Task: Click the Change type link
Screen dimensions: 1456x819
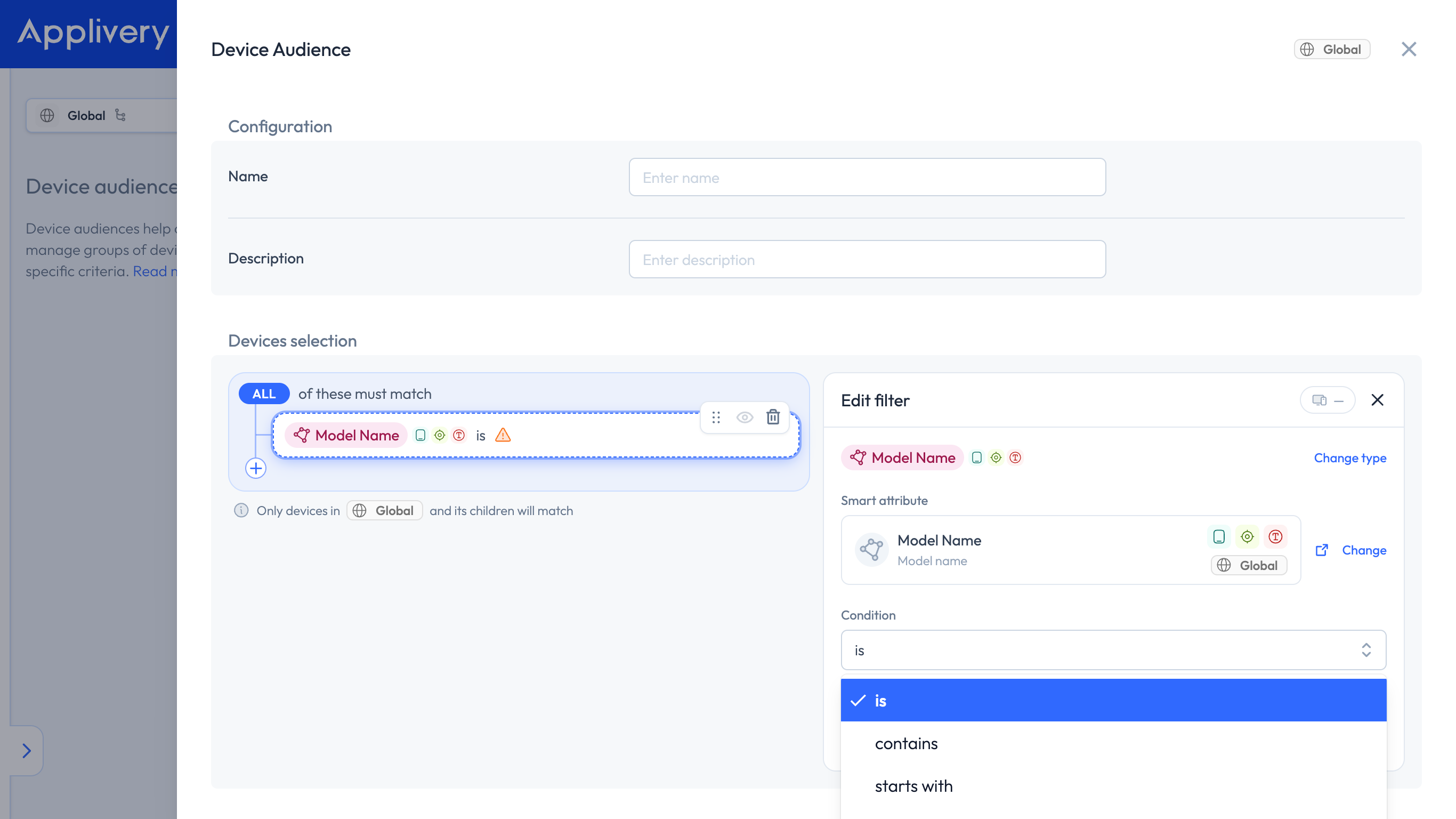Action: pyautogui.click(x=1350, y=457)
